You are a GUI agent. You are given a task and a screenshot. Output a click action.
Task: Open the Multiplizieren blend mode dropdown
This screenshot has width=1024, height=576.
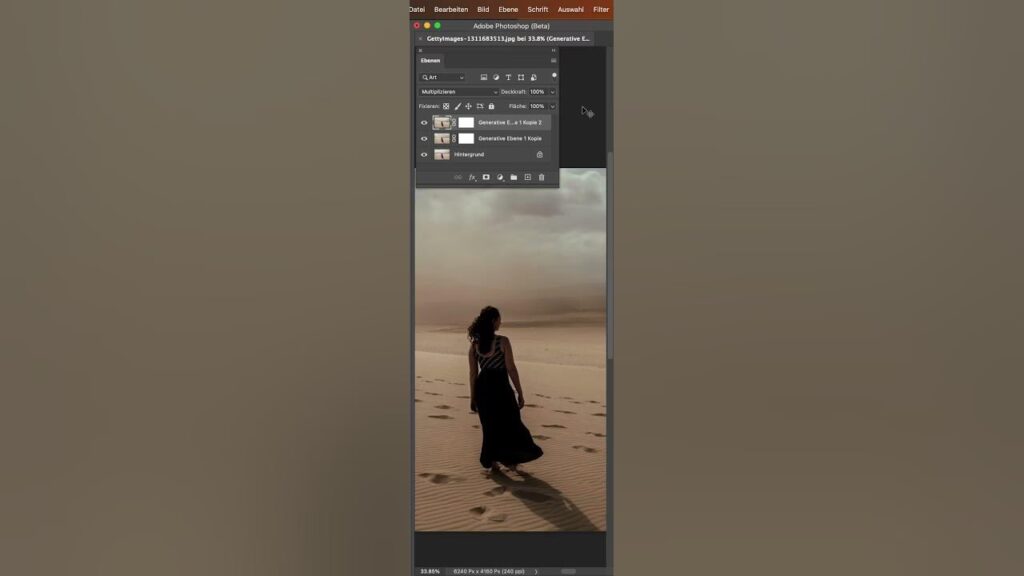coord(458,92)
